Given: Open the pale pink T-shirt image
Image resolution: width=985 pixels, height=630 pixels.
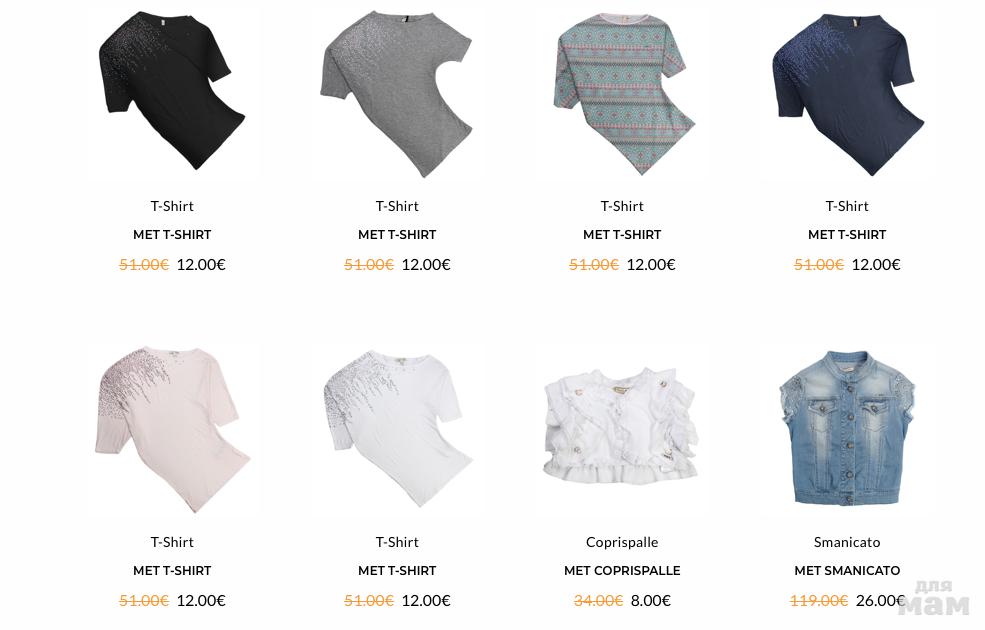Looking at the screenshot, I should 172,429.
